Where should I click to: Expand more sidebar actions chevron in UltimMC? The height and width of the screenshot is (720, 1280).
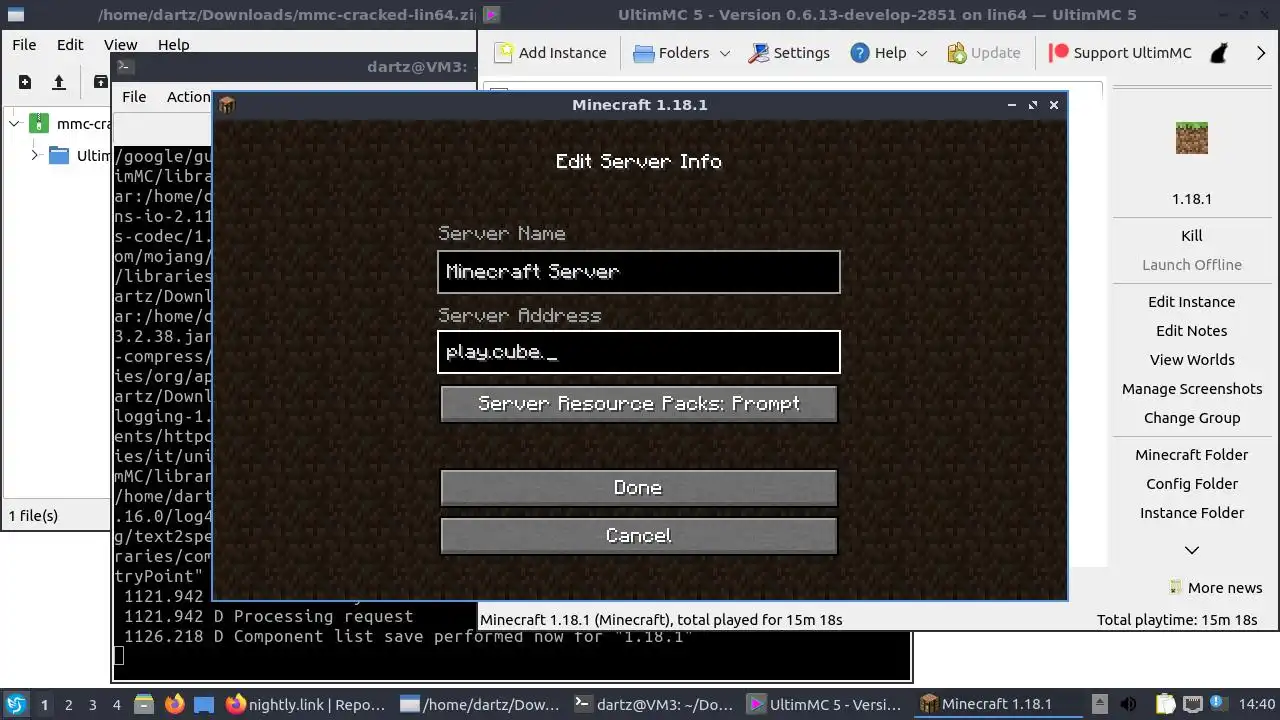point(1191,550)
